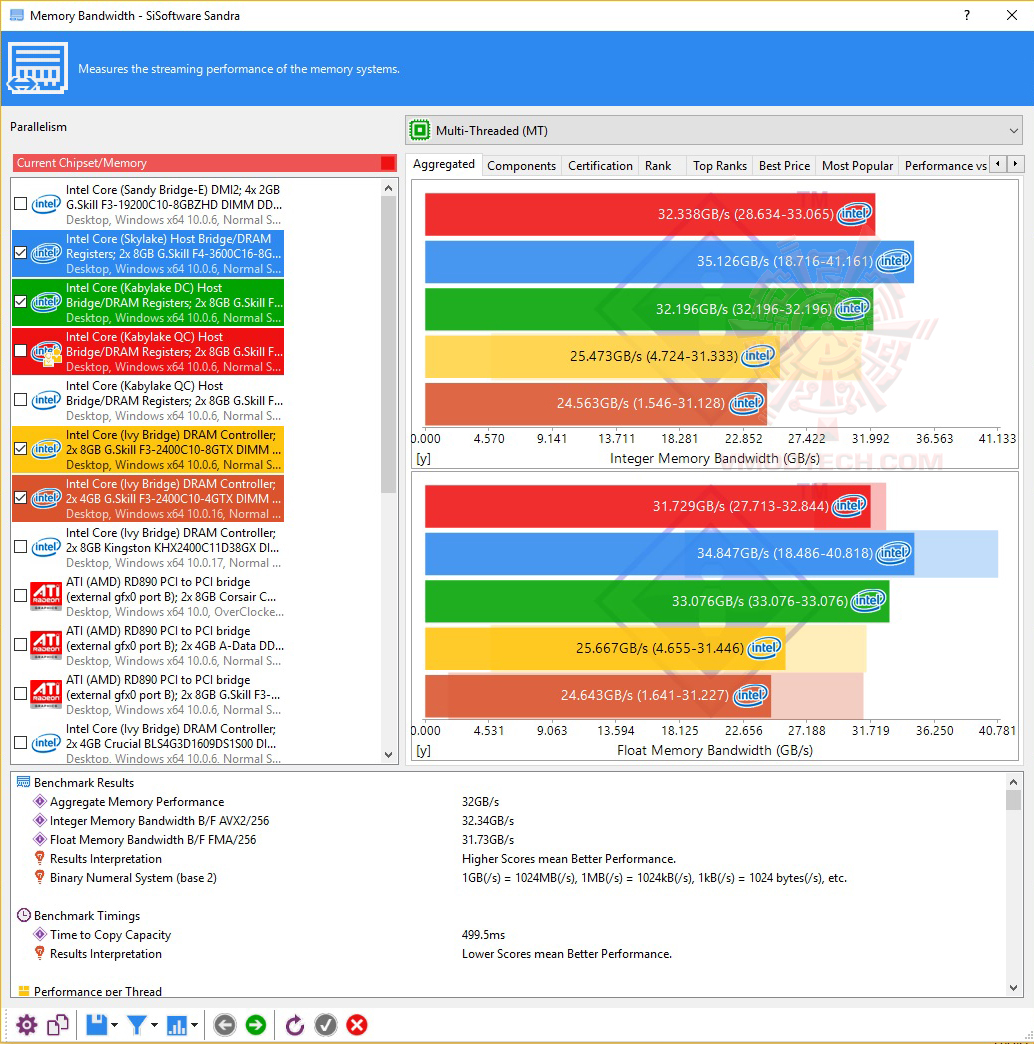Screen dimensions: 1034x1044
Task: Click the copy results icon in toolbar
Action: [58, 1025]
